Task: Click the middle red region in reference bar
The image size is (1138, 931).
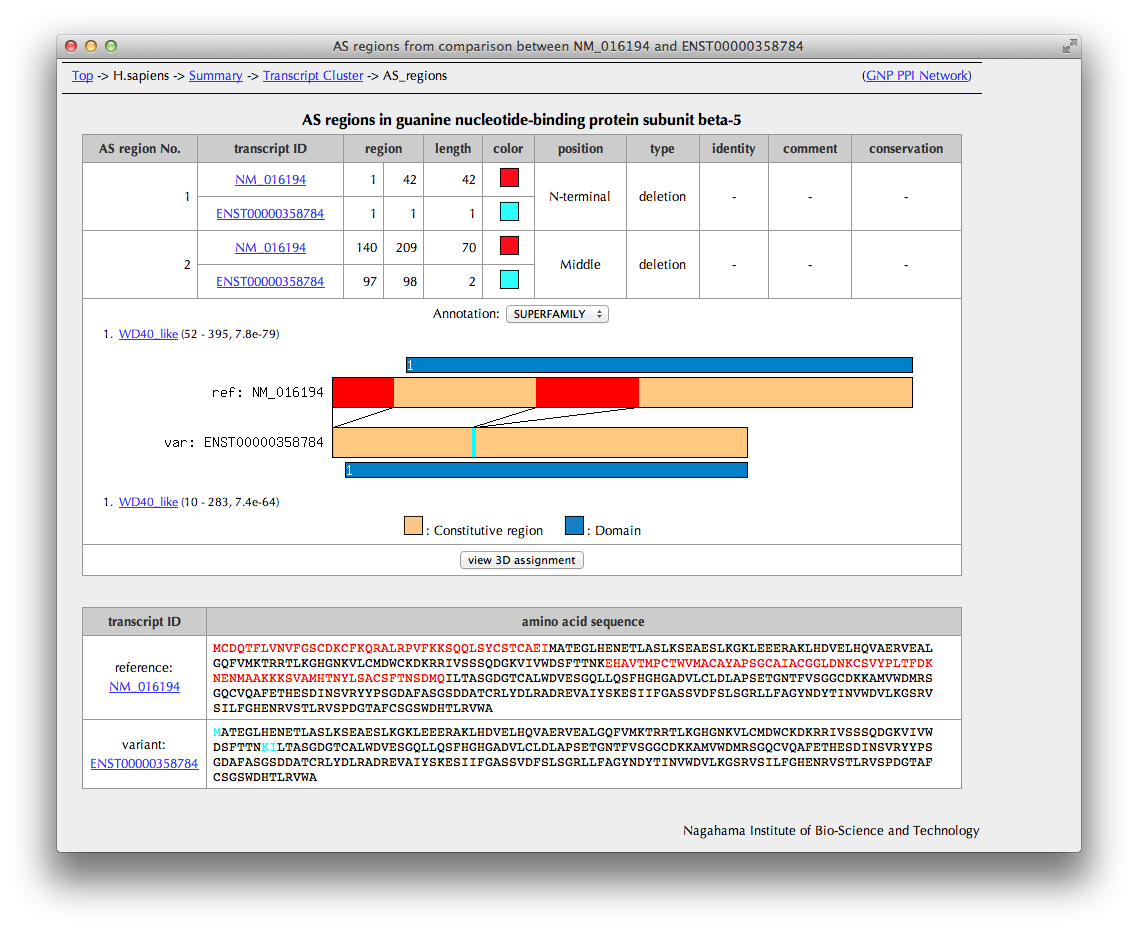Action: (587, 392)
